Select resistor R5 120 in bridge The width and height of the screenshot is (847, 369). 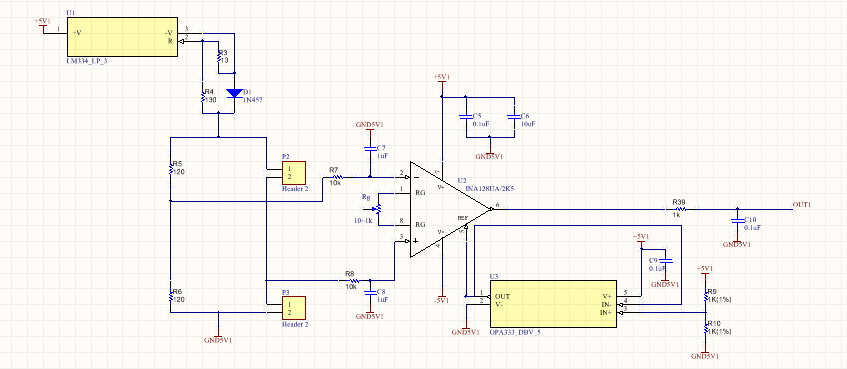170,169
